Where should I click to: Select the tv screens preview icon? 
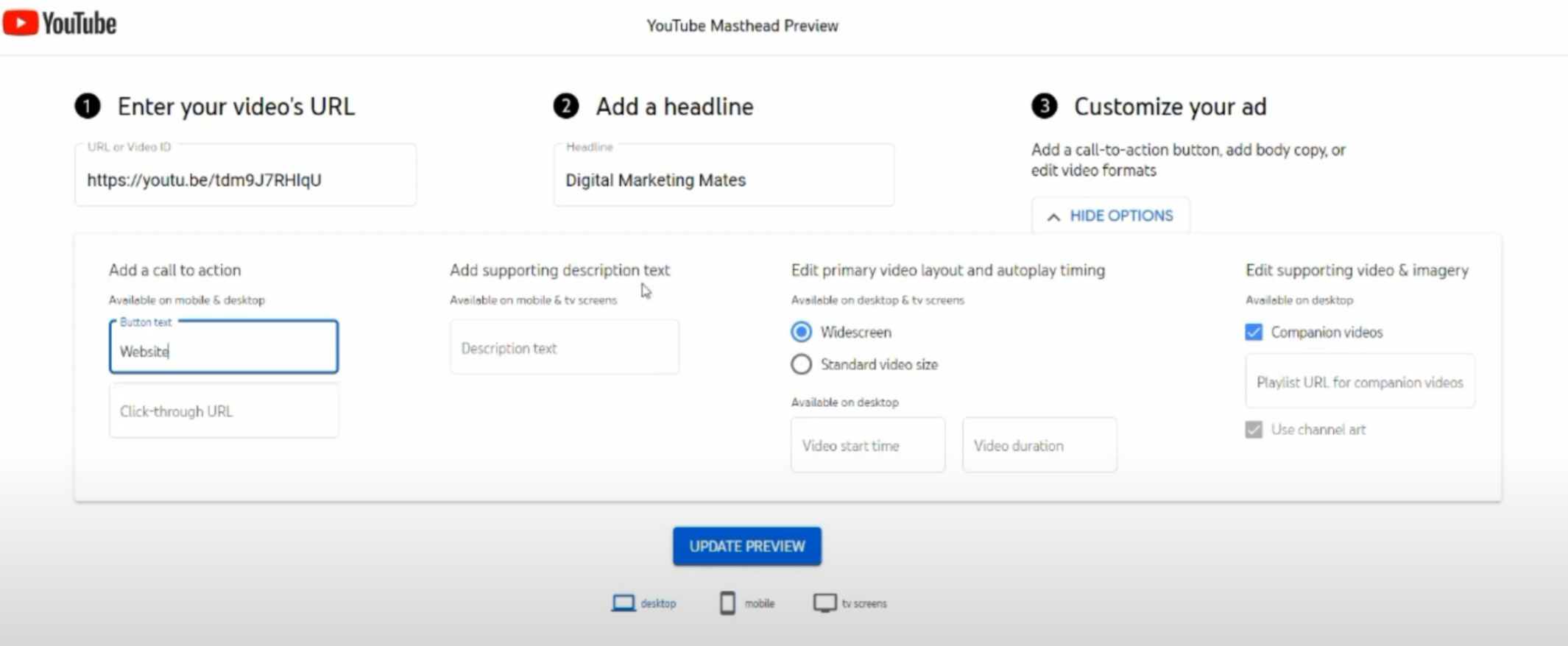[824, 603]
